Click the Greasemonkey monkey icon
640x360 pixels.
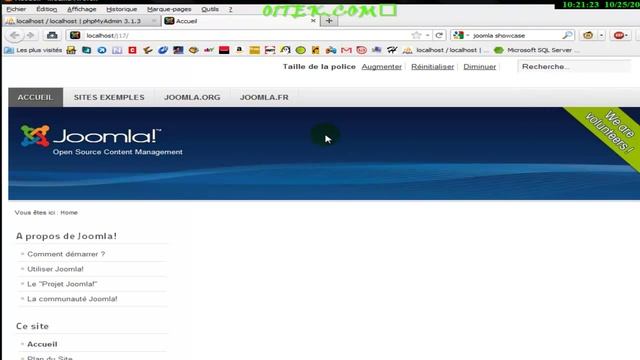coord(588,36)
